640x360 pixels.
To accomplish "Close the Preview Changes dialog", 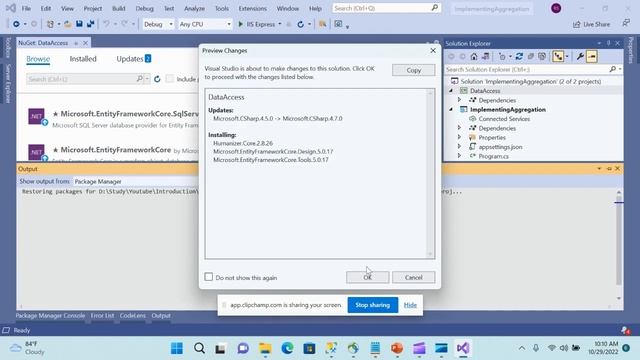I will click(433, 51).
